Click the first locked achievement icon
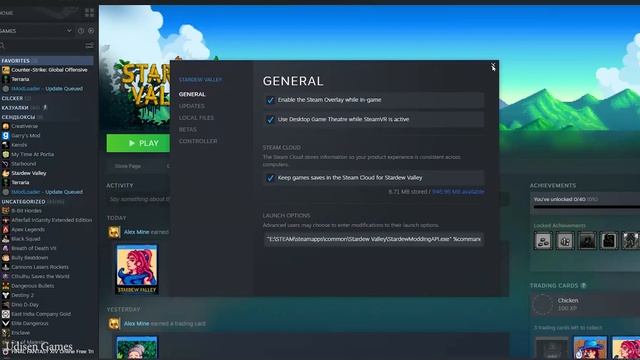Screen dimensions: 640x360 (543, 241)
